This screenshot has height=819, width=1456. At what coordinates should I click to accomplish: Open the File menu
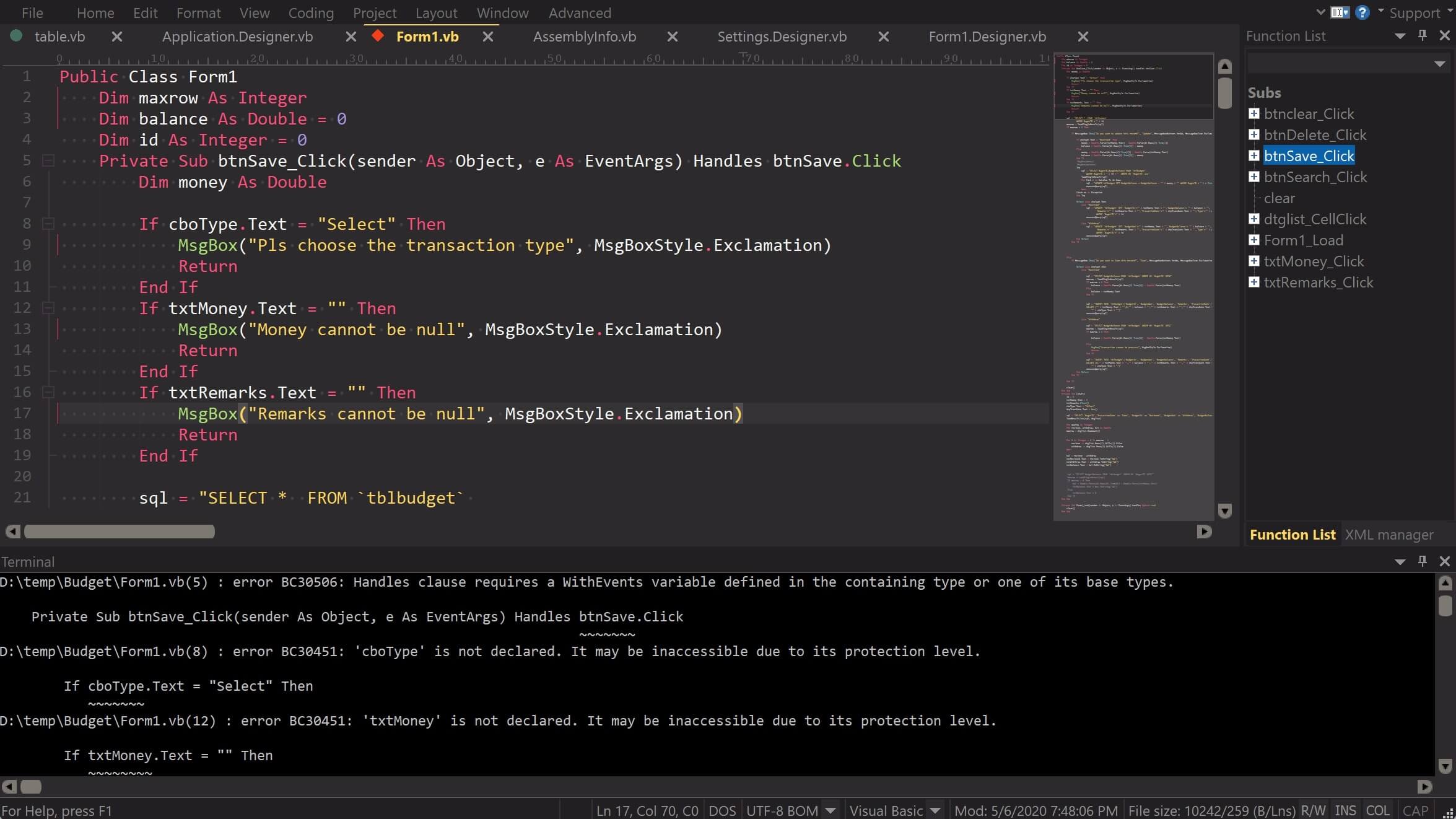32,12
